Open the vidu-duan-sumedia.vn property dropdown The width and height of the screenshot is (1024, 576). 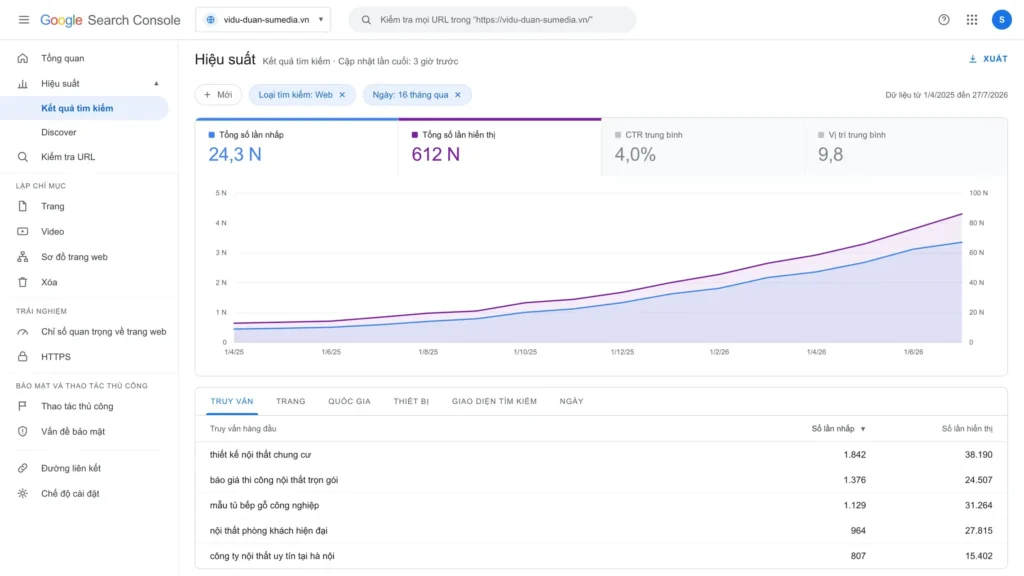point(263,20)
